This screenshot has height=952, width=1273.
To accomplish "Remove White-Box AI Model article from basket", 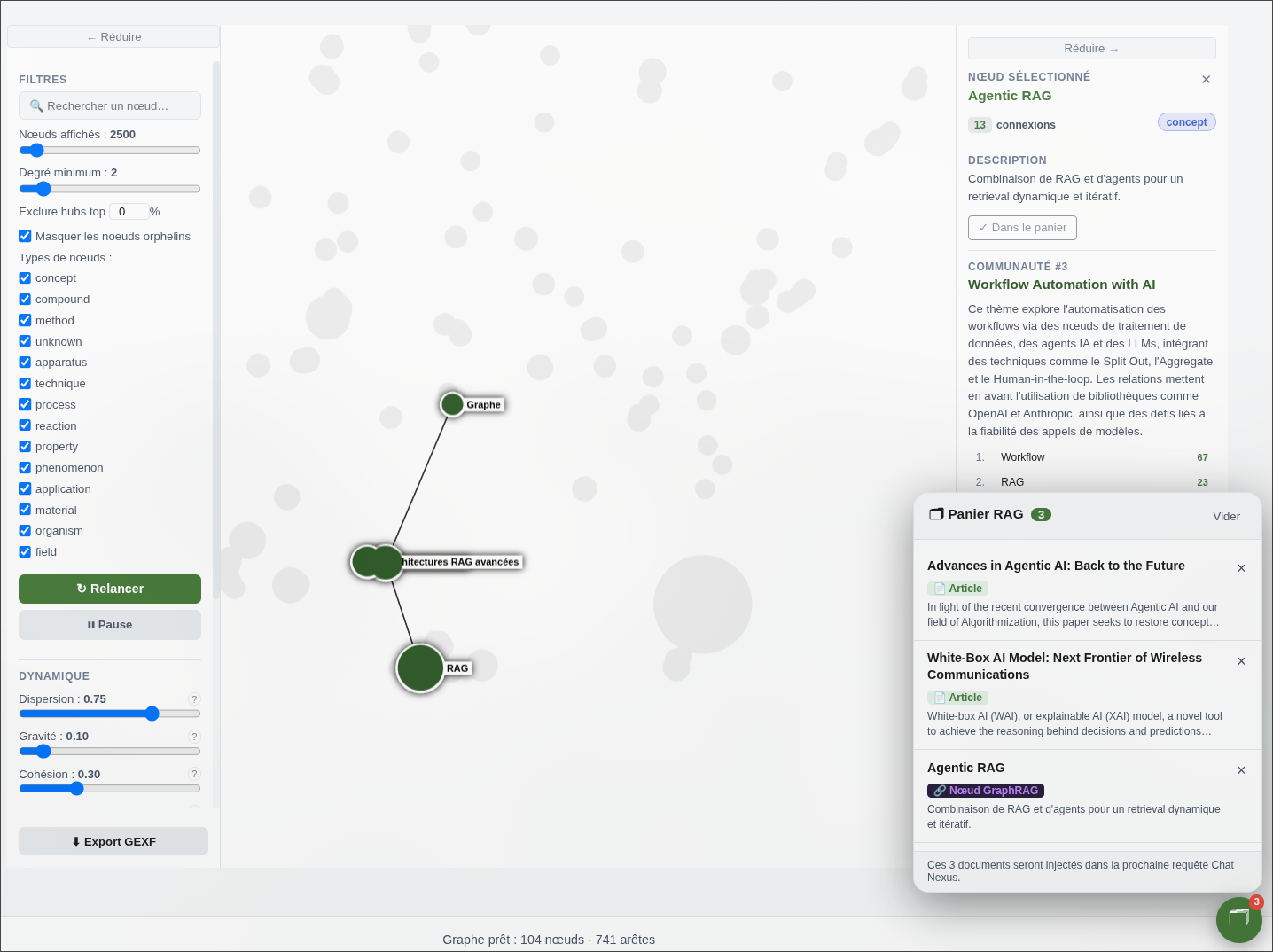I will point(1241,661).
